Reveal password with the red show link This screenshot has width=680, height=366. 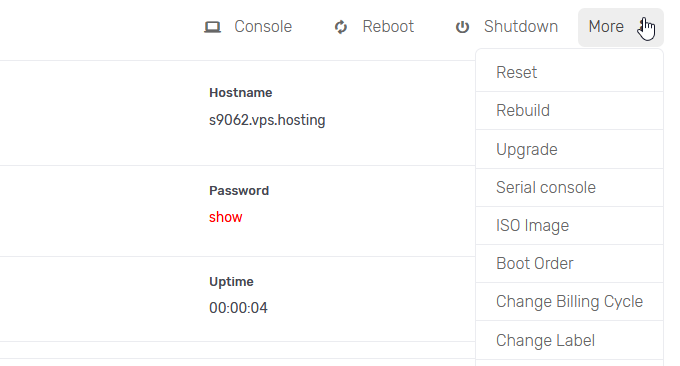(x=226, y=217)
